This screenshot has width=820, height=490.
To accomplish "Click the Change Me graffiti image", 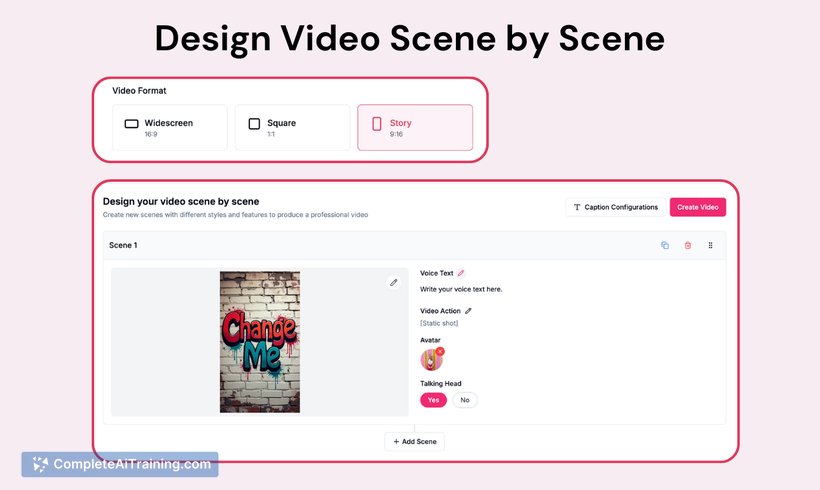I will [x=260, y=342].
